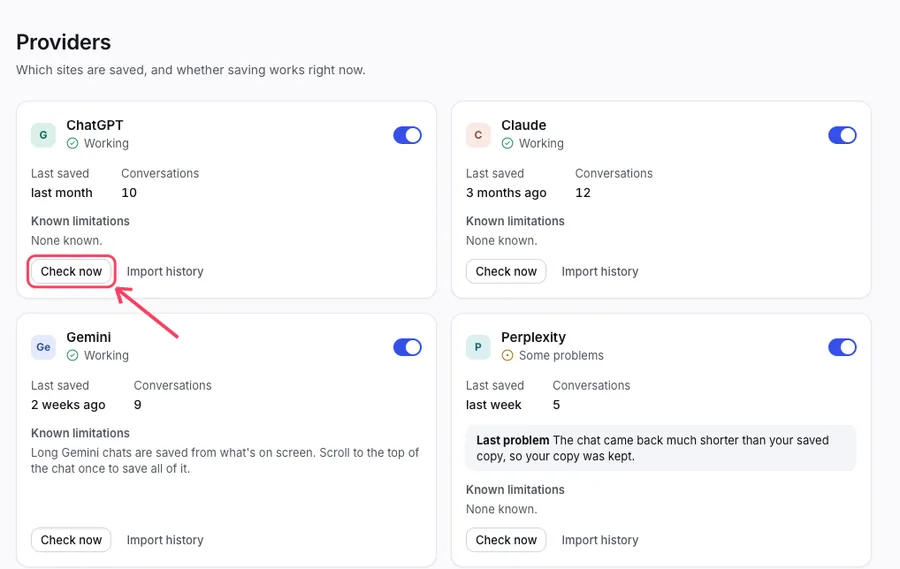Click Gemini's 'Working' status label
Viewport: 900px width, 569px height.
pos(106,355)
